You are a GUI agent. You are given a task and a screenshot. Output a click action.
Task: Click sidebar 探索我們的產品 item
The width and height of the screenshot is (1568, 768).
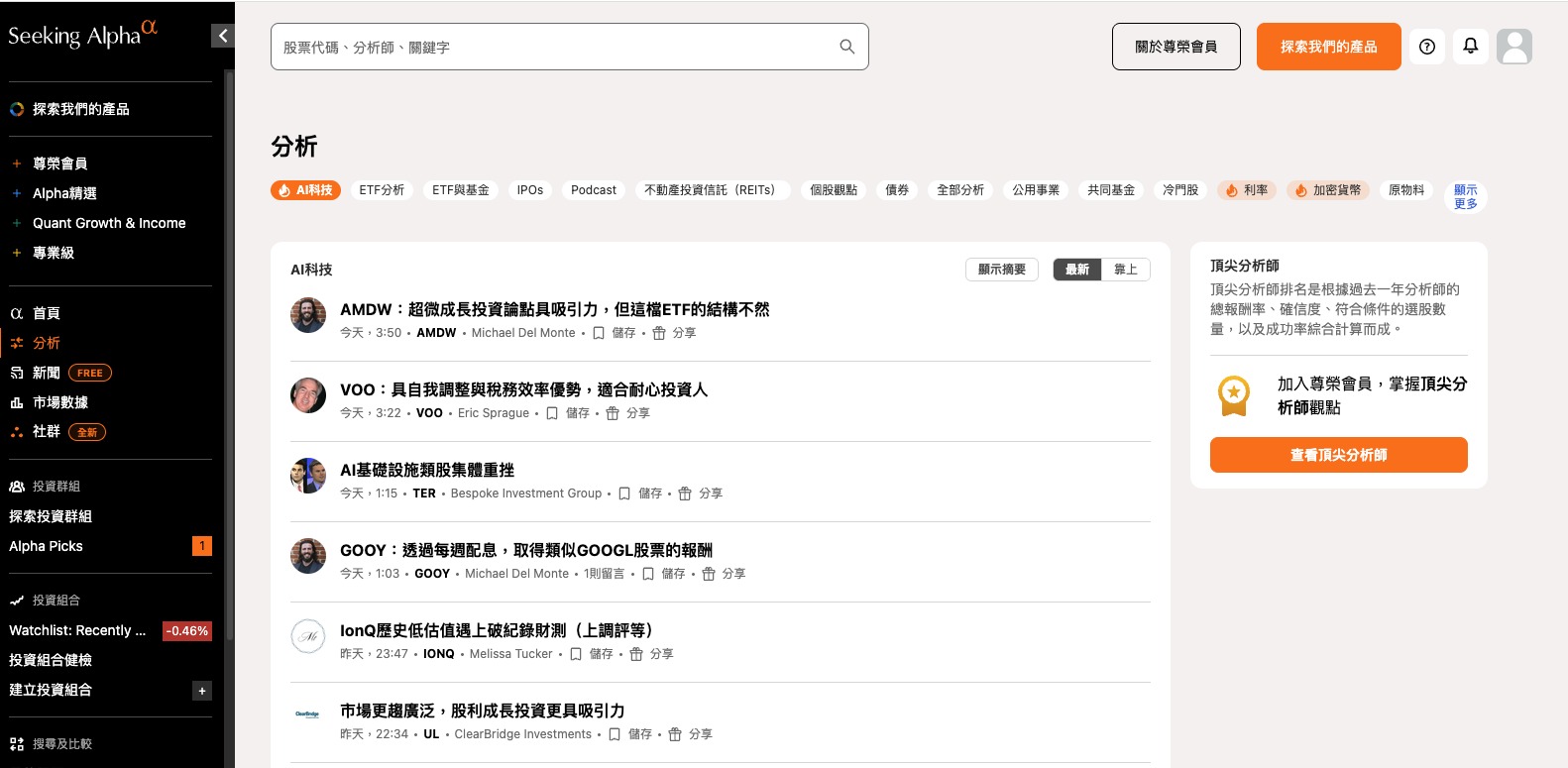coord(81,109)
